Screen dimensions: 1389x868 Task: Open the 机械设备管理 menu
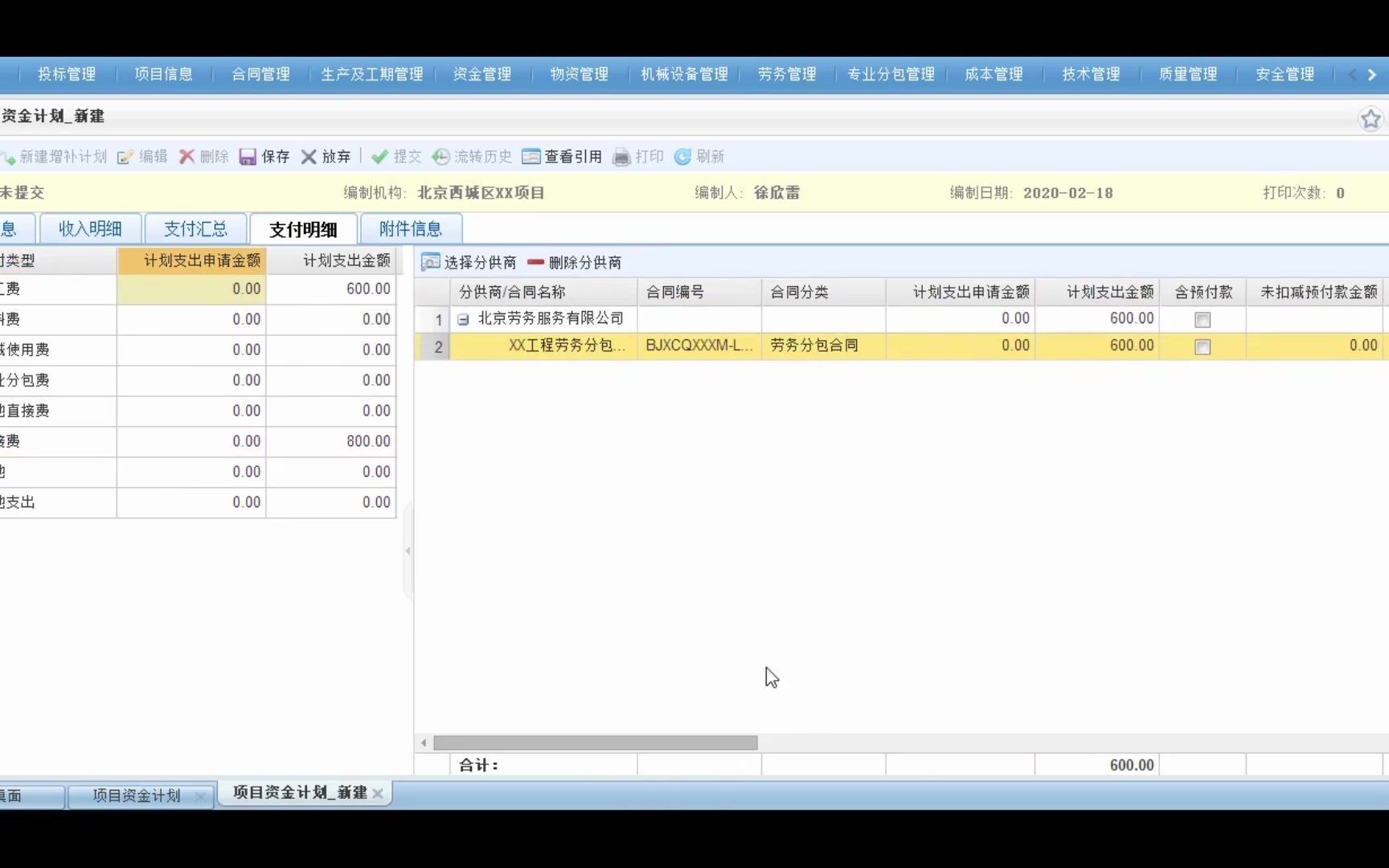point(684,74)
